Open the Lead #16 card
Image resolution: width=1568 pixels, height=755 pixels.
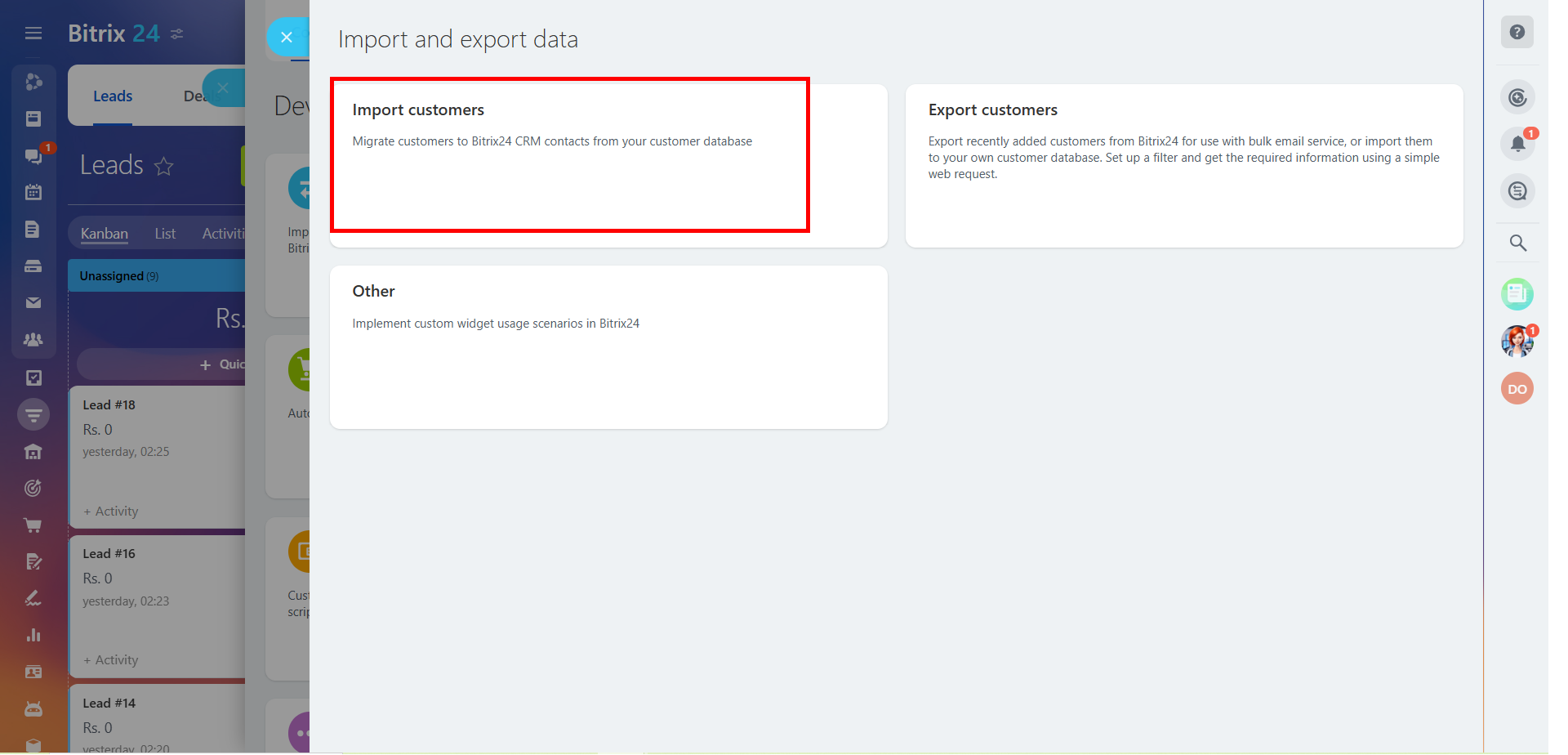(157, 606)
